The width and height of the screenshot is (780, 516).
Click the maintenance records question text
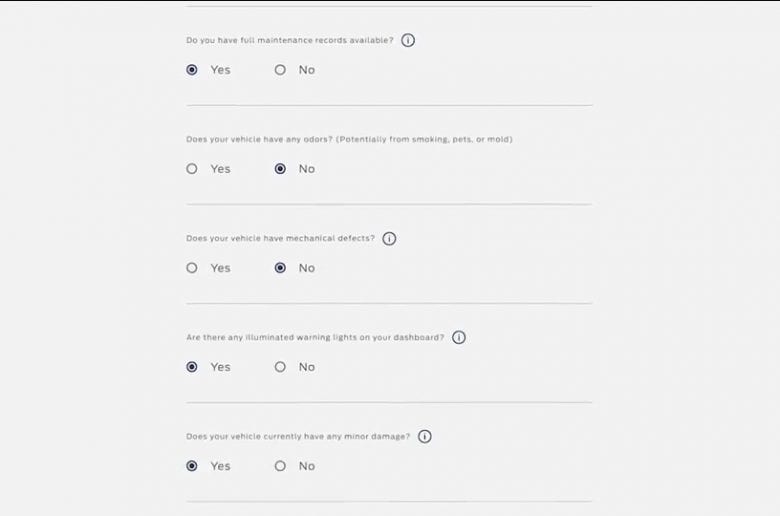tap(290, 40)
